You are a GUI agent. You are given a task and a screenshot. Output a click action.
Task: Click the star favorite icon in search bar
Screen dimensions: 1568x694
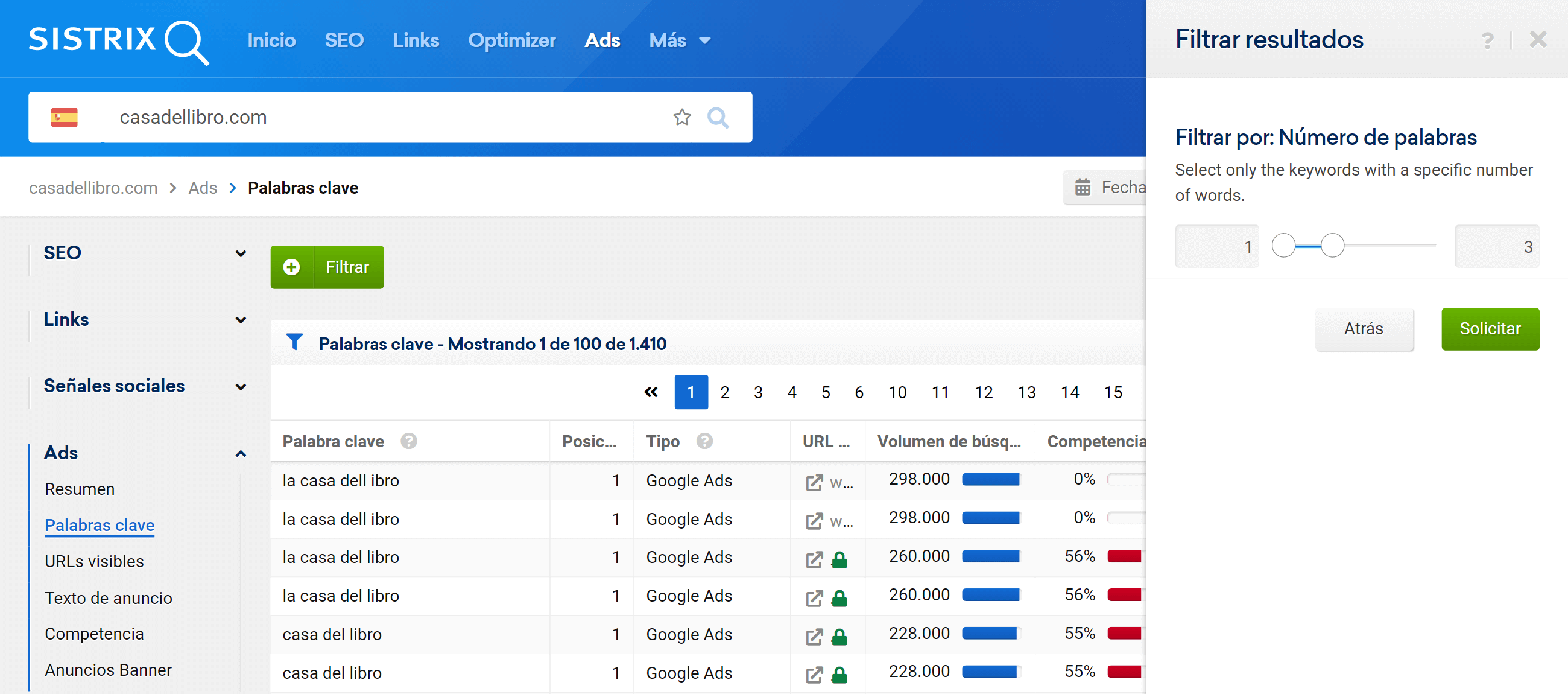[681, 117]
